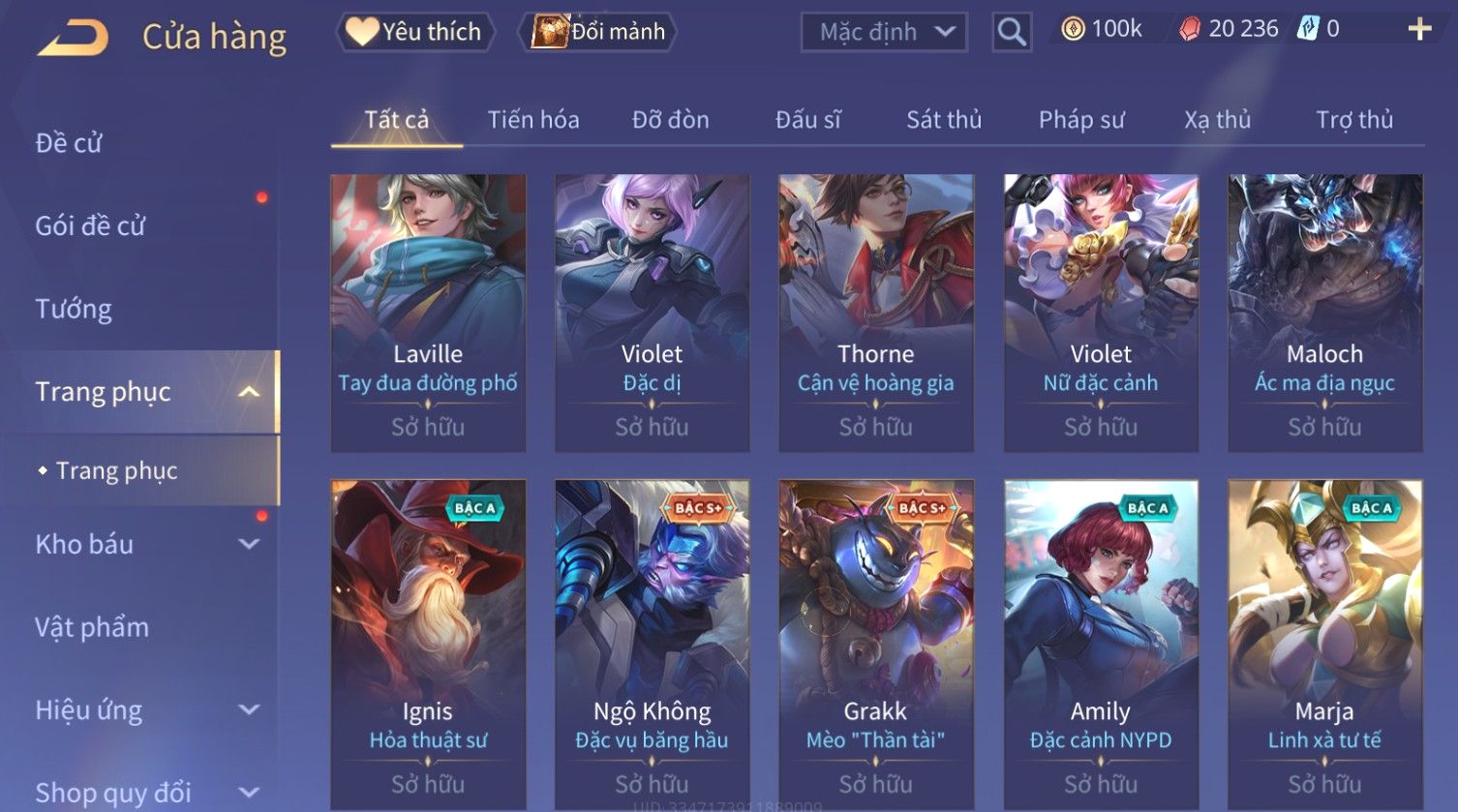Tap the gold coin icon showing 100k

click(1073, 29)
